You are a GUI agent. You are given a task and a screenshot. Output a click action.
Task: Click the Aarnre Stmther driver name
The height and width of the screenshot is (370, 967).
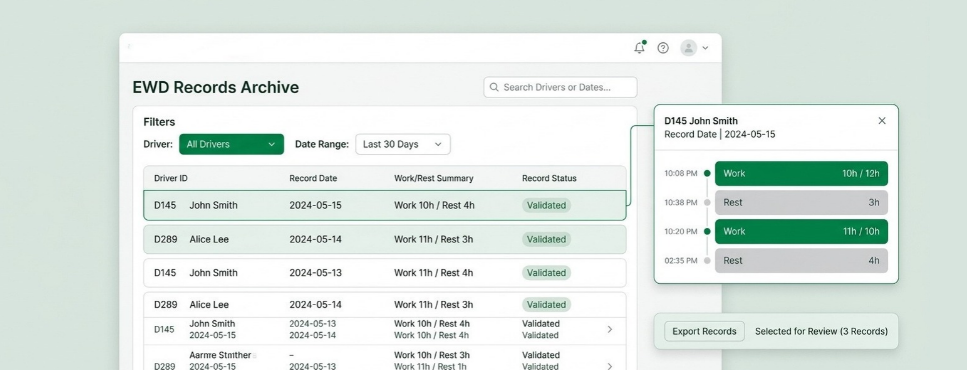click(x=220, y=355)
